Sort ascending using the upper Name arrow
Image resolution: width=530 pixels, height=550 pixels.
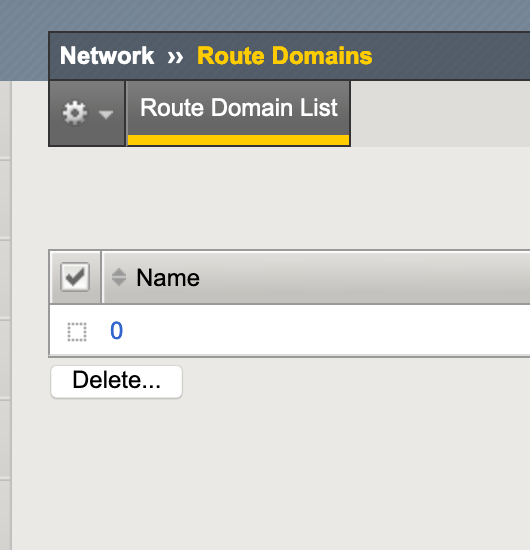click(x=119, y=272)
